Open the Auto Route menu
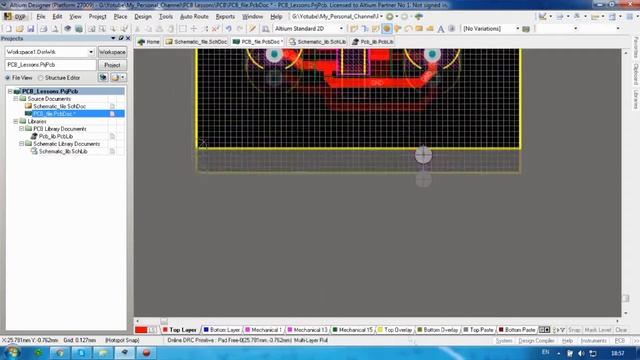 tap(194, 17)
